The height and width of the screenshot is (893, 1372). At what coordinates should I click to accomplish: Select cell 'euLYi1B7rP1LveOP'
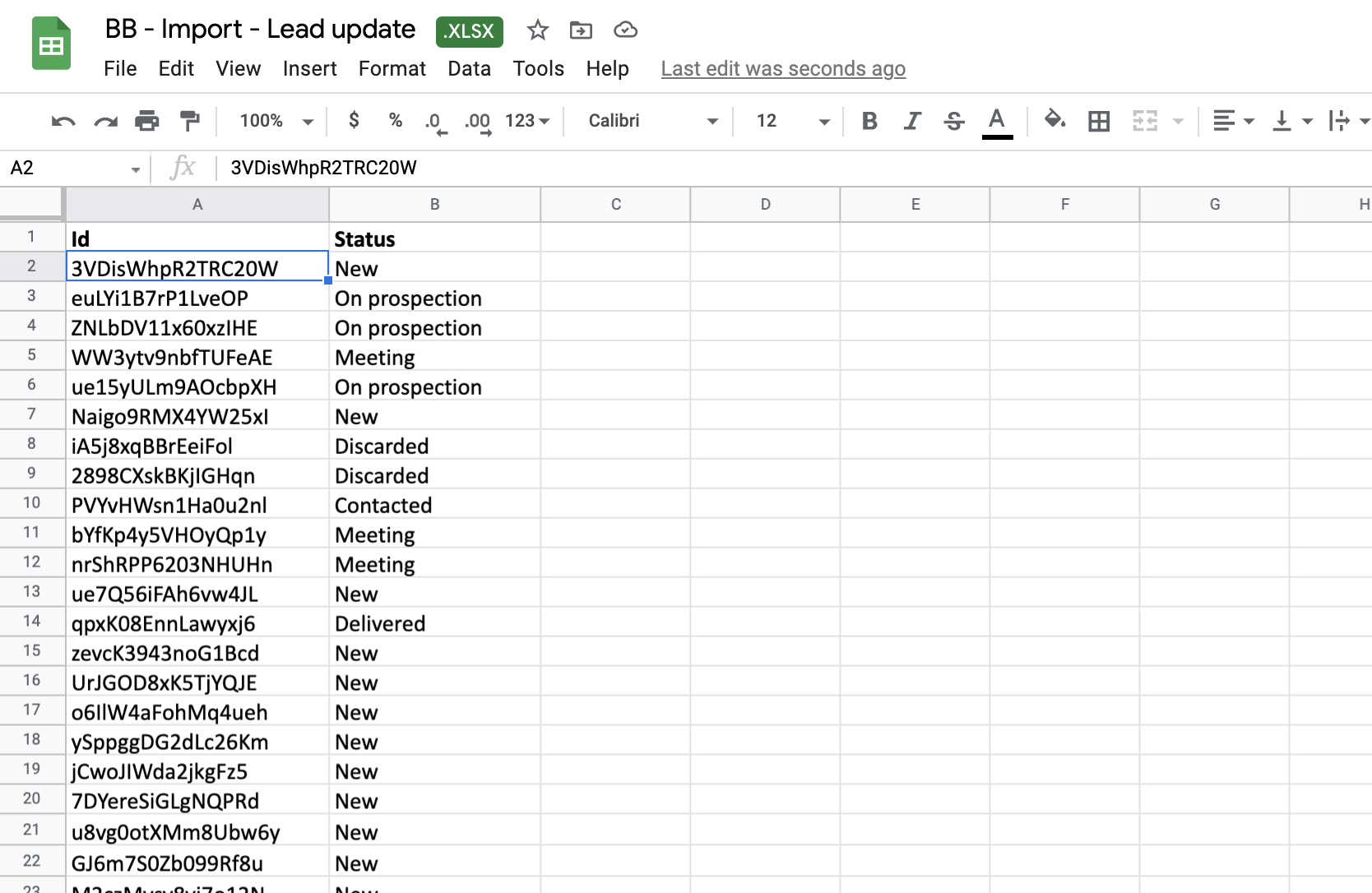click(x=197, y=297)
